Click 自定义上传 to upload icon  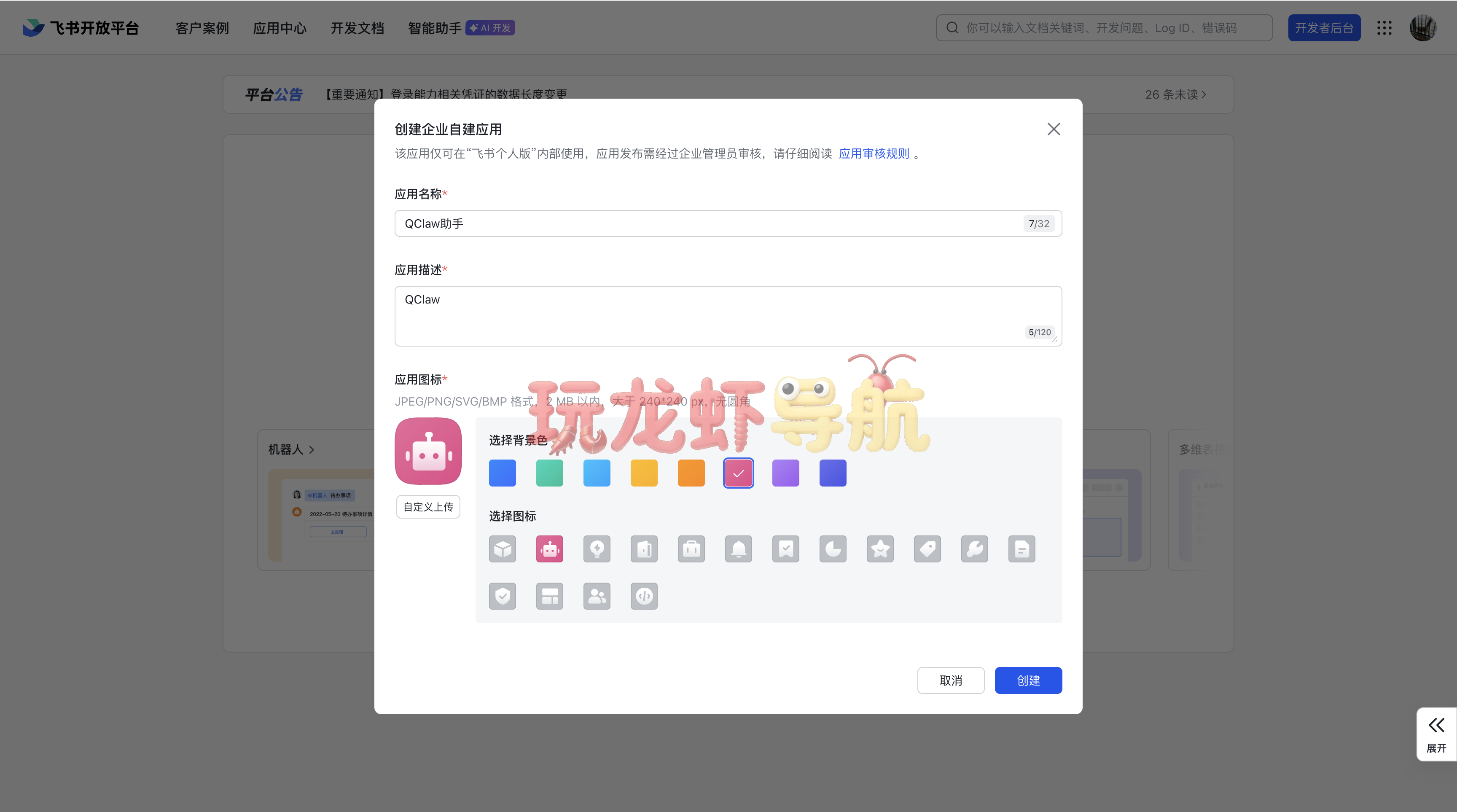(428, 507)
